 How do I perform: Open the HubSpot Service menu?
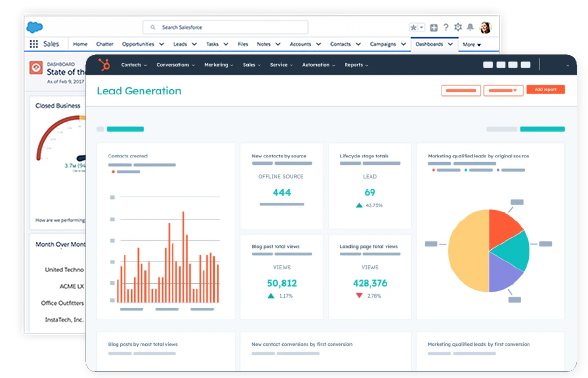click(x=281, y=65)
